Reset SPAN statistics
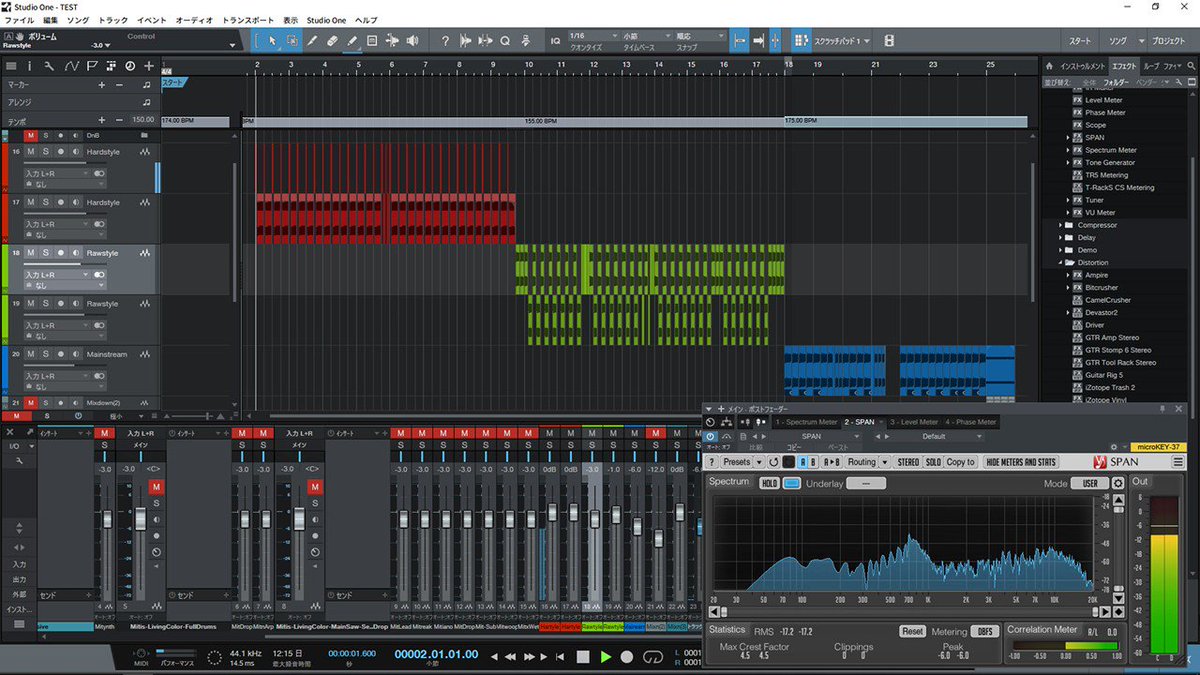1200x675 pixels. pos(912,631)
